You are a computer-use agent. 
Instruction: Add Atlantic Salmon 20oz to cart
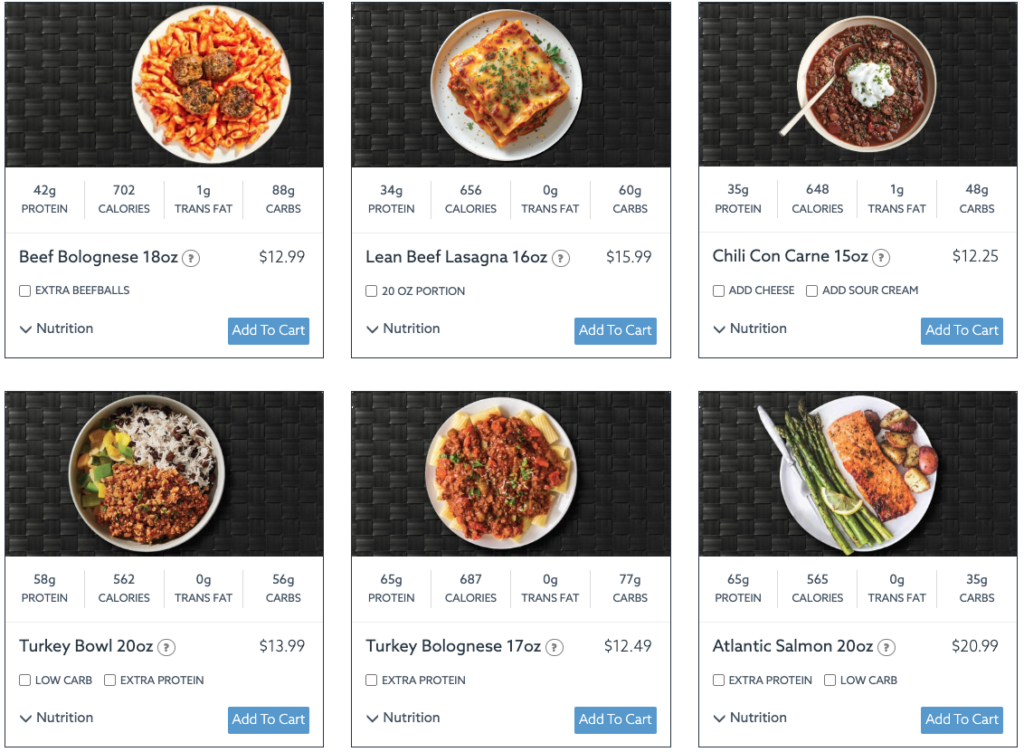(x=961, y=720)
